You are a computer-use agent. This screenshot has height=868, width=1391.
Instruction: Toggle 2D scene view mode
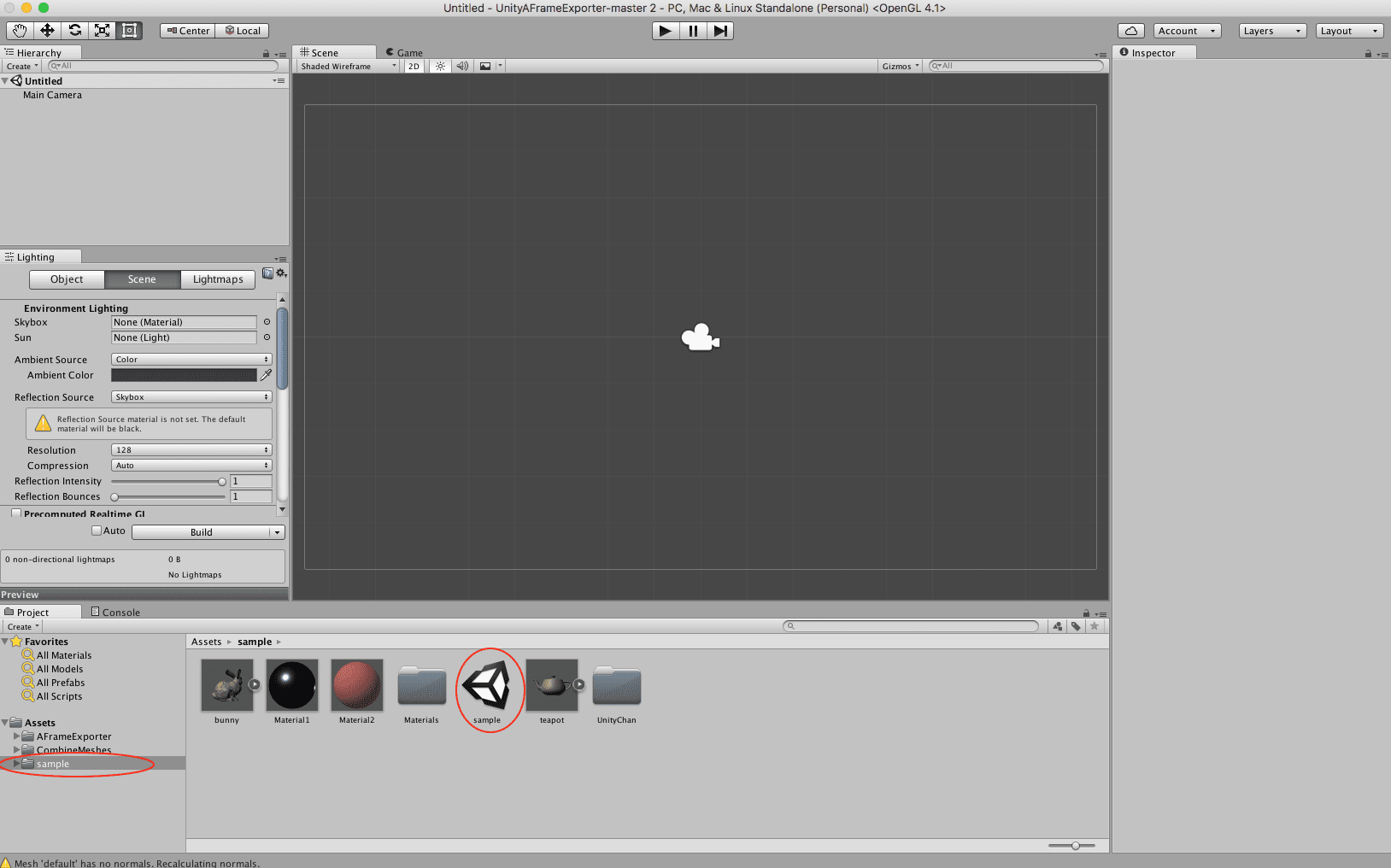[x=414, y=66]
